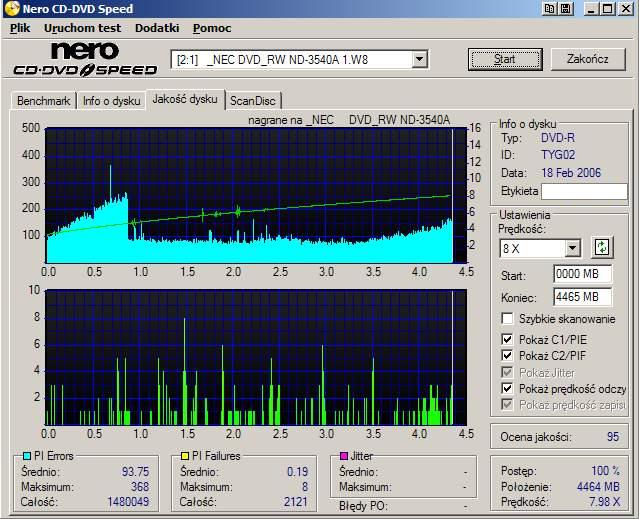Viewport: 639px width, 519px height.
Task: Click the Start 0000 MB field
Action: coord(583,274)
